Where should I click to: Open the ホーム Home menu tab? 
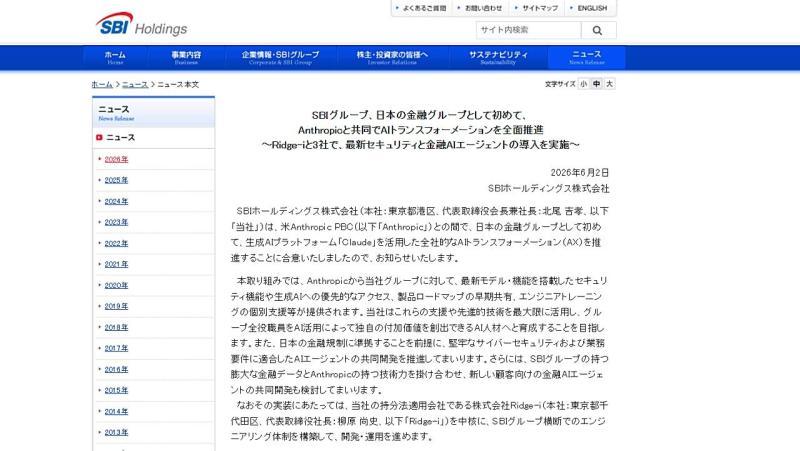point(115,57)
